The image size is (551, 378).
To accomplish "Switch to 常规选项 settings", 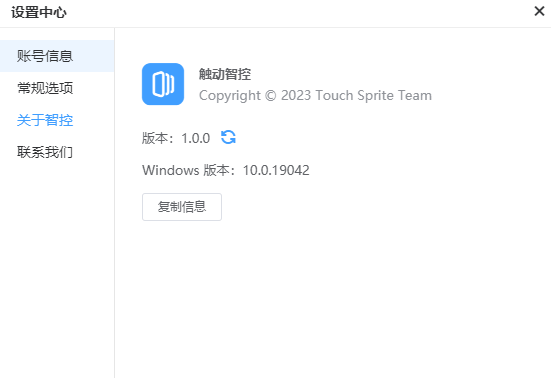I will pyautogui.click(x=57, y=88).
